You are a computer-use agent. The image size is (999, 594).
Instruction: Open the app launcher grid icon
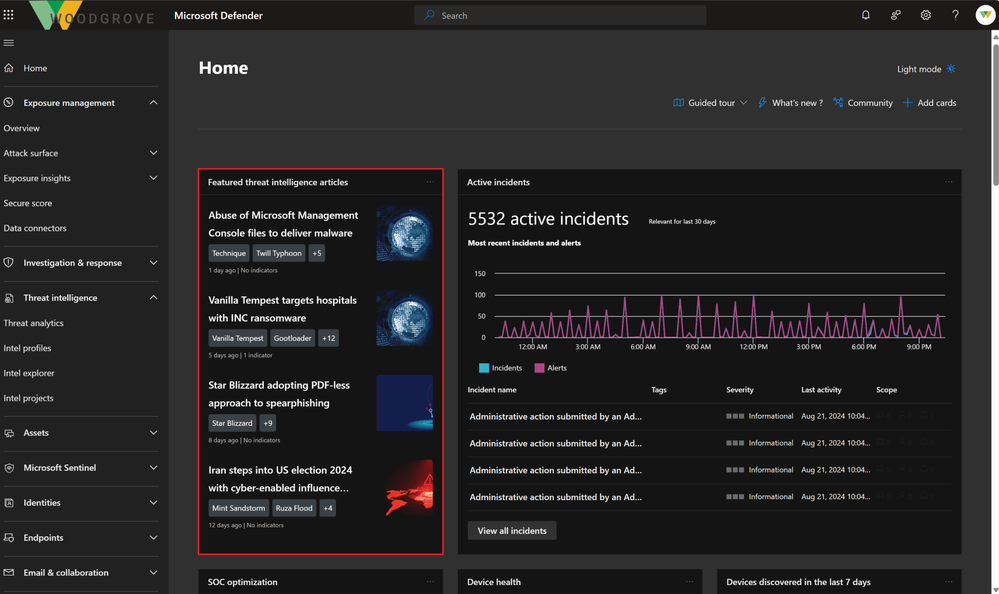8,15
